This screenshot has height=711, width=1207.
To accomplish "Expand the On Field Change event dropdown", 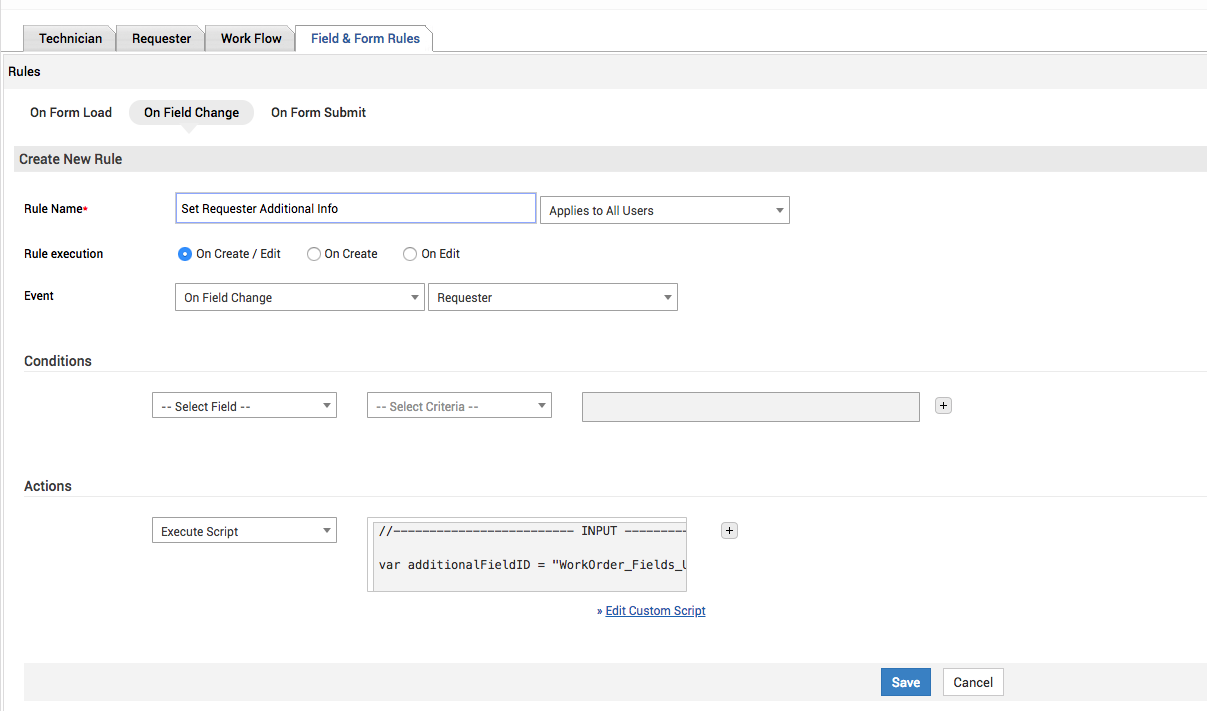I will pyautogui.click(x=299, y=297).
